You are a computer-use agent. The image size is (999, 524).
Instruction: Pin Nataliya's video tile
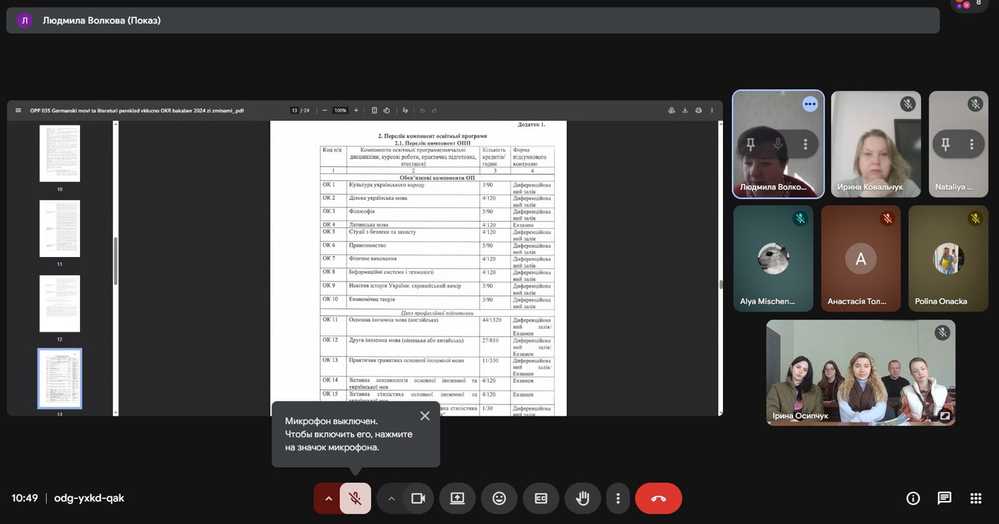pyautogui.click(x=945, y=144)
